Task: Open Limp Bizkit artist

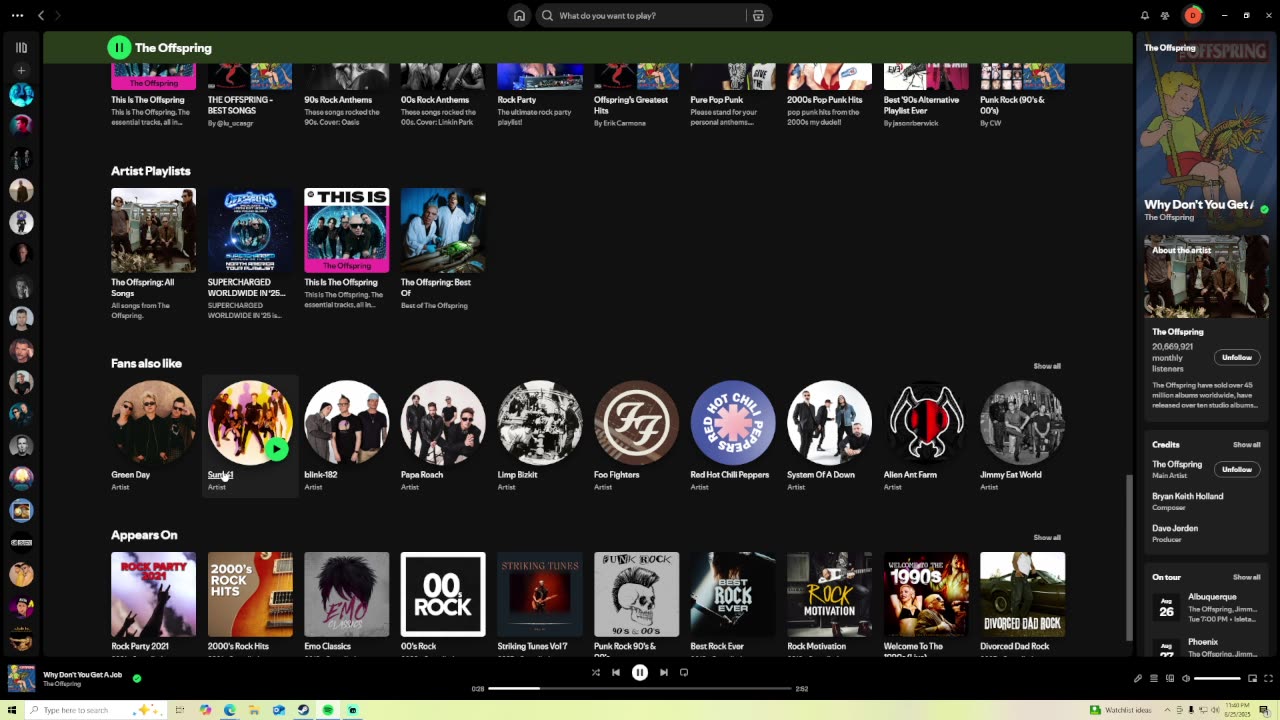Action: [540, 422]
